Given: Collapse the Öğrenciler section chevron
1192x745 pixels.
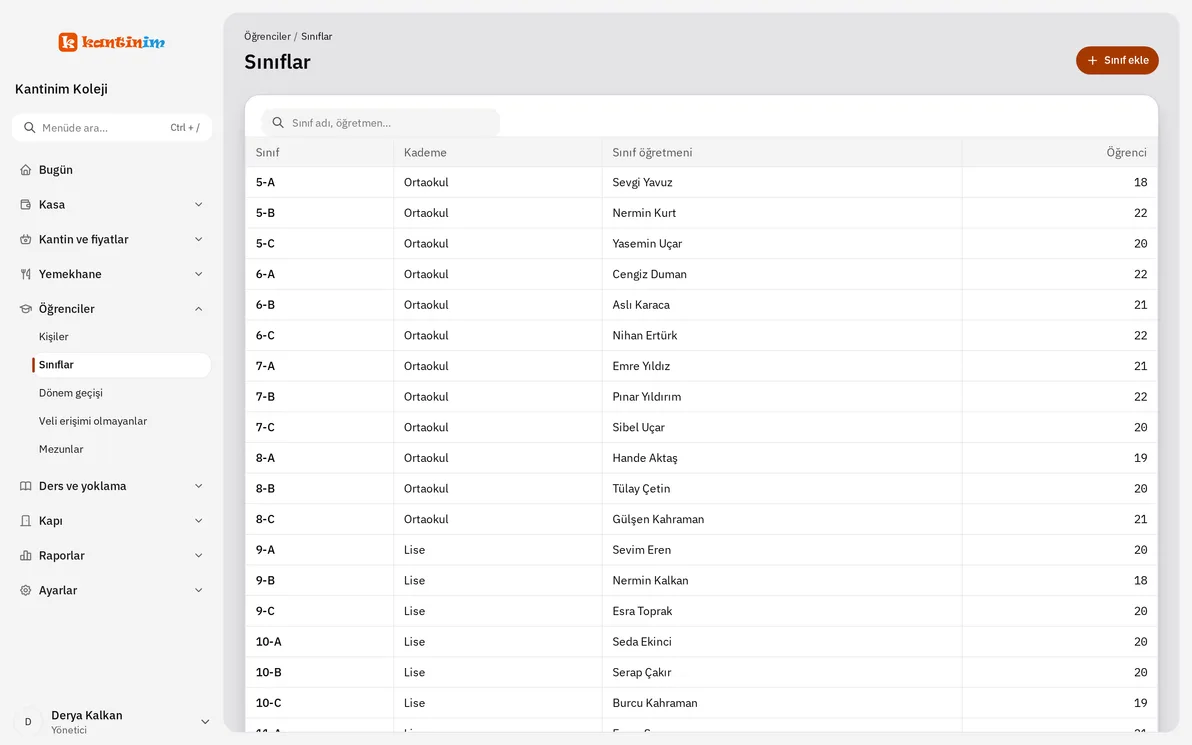Looking at the screenshot, I should pyautogui.click(x=198, y=309).
